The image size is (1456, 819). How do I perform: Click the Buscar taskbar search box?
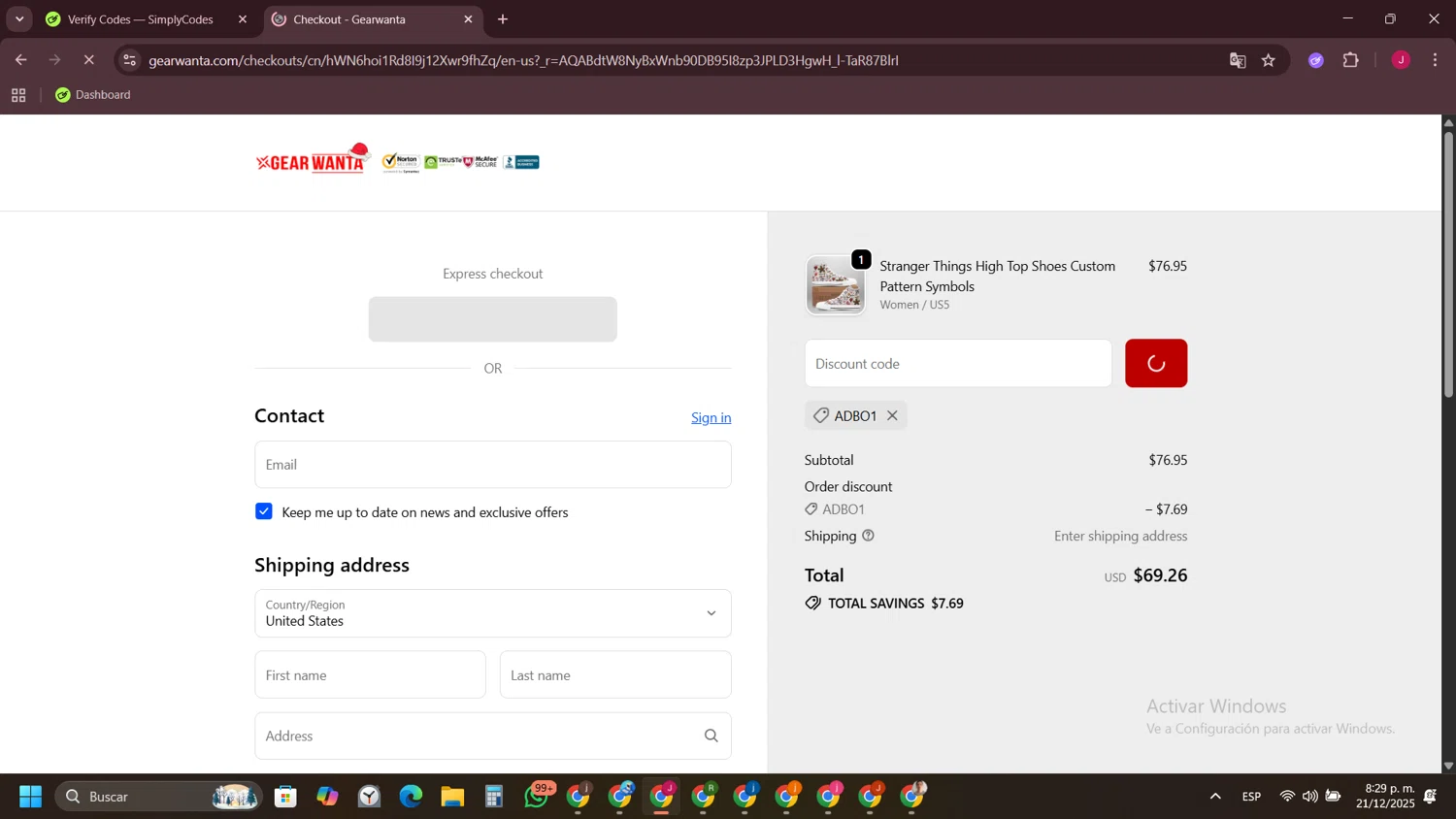tap(158, 797)
